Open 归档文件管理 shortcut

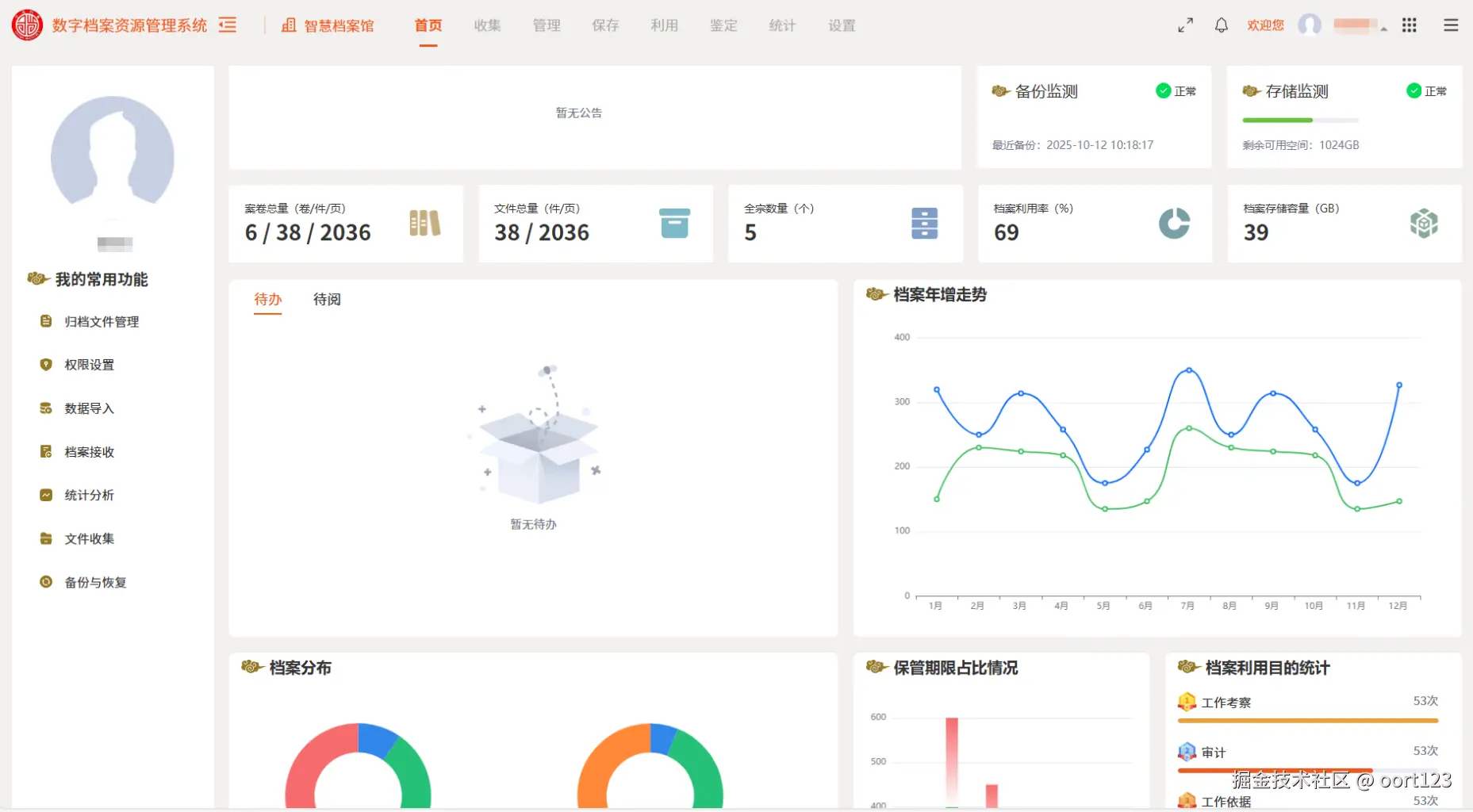[102, 321]
